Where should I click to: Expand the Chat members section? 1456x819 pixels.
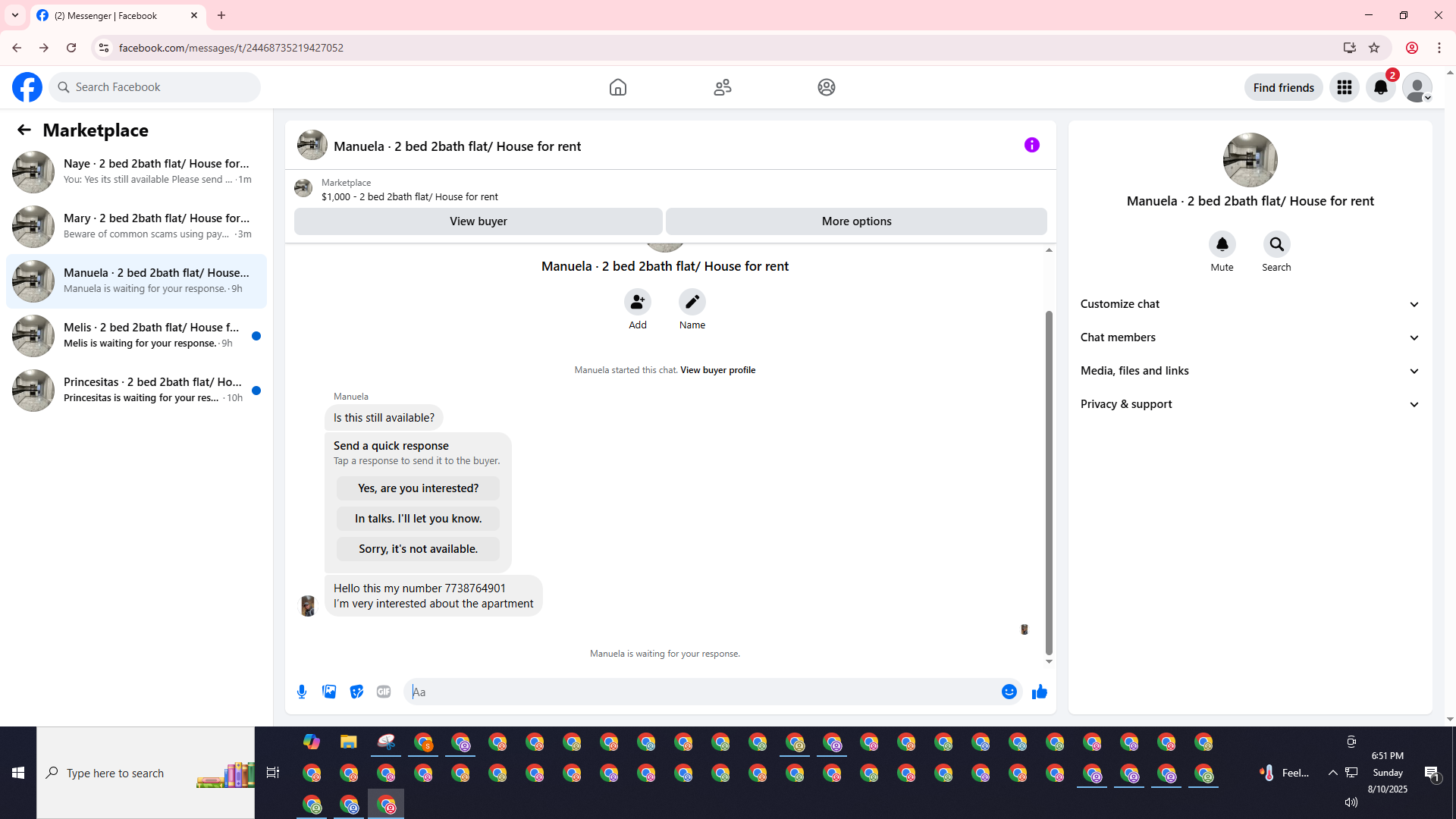(x=1250, y=337)
